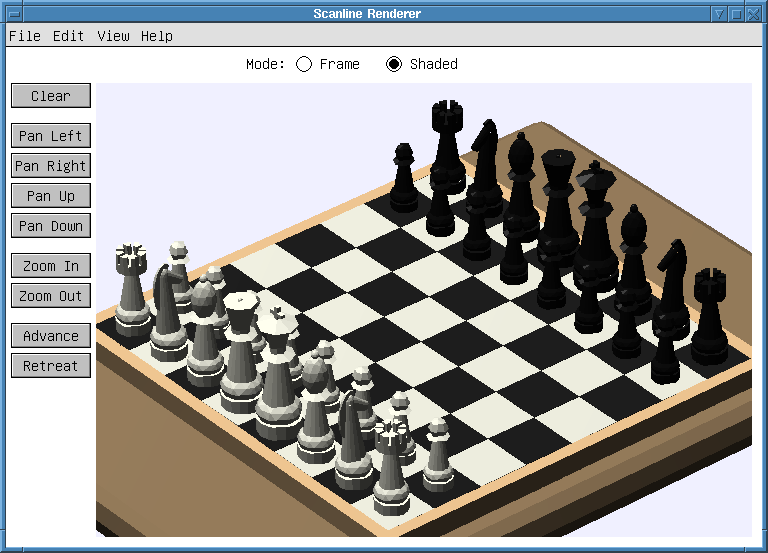Image resolution: width=768 pixels, height=553 pixels.
Task: Click the Scanline Renderer title bar text
Action: tap(367, 14)
